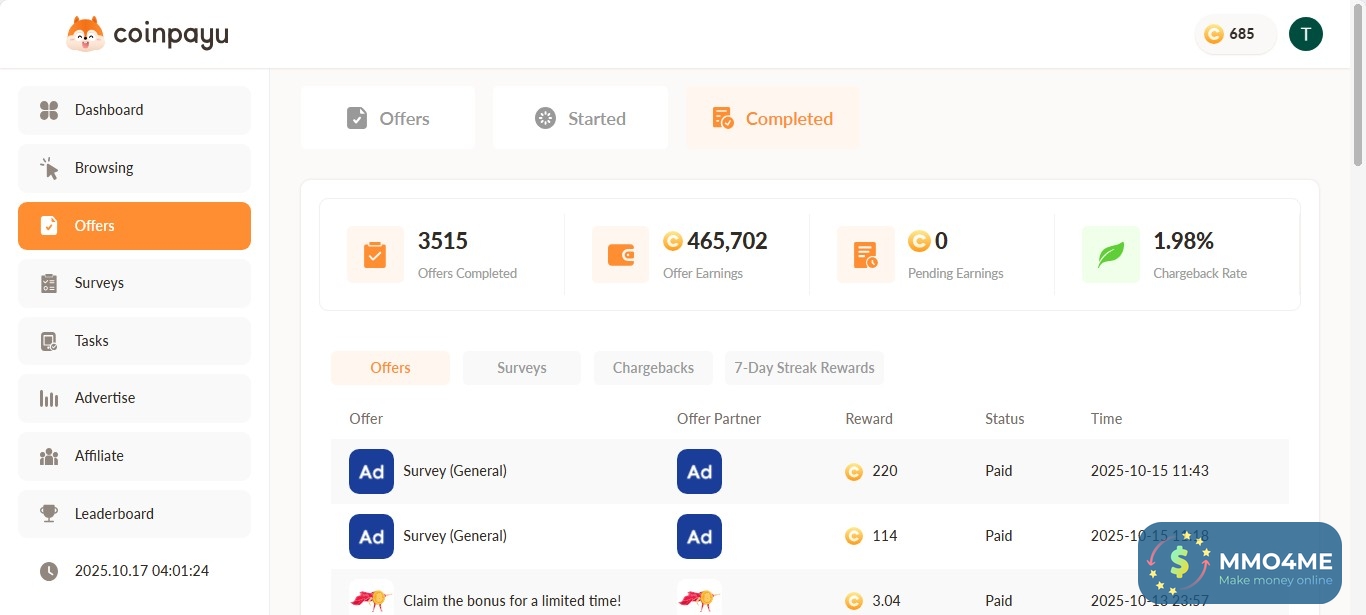1366x615 pixels.
Task: Click Ad partner logo in 114 reward row
Action: pos(699,536)
